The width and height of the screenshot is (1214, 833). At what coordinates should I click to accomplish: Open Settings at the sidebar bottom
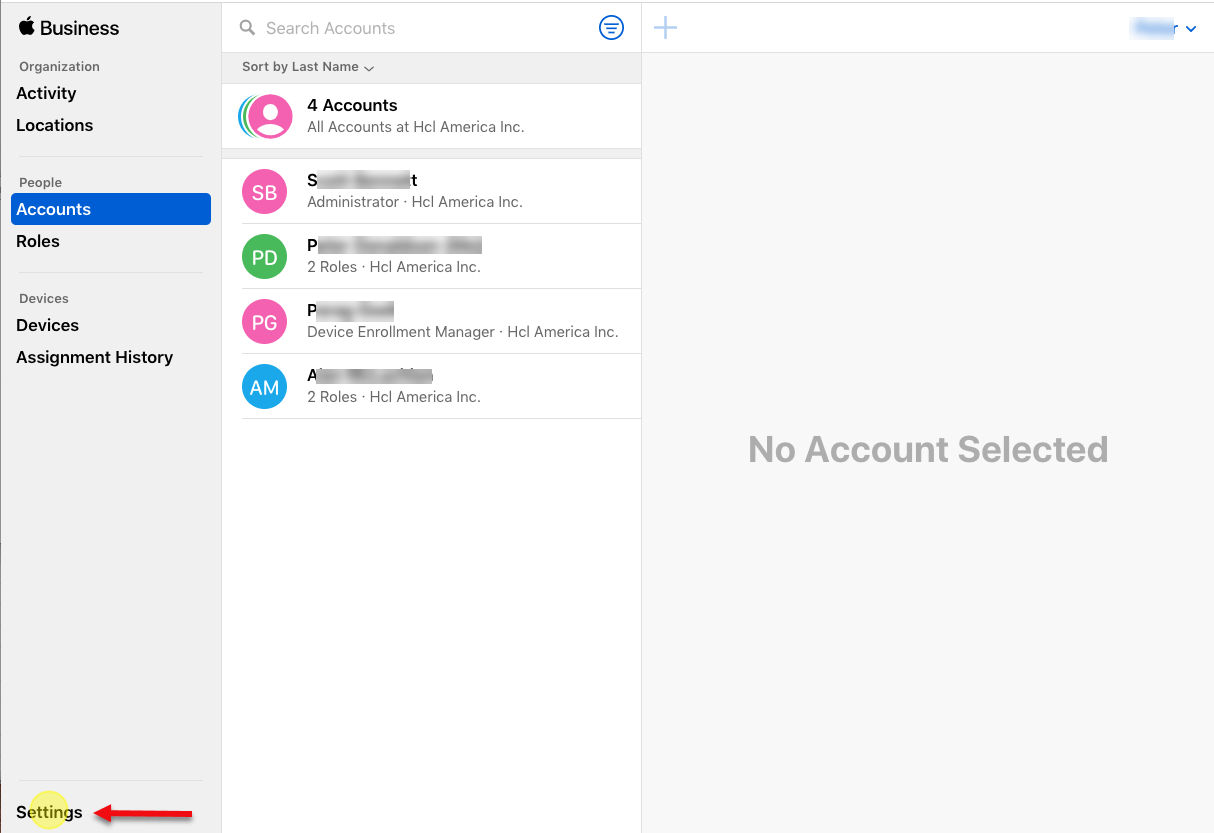click(x=50, y=812)
